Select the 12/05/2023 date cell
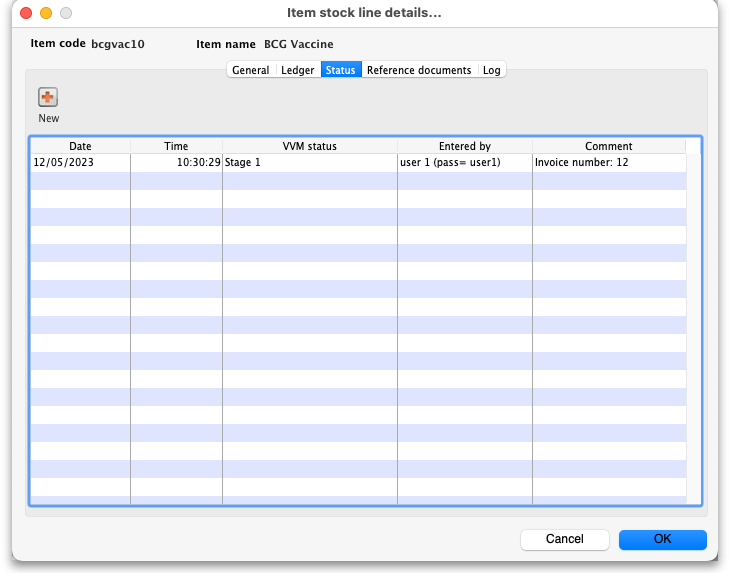This screenshot has height=573, width=730. (x=64, y=162)
